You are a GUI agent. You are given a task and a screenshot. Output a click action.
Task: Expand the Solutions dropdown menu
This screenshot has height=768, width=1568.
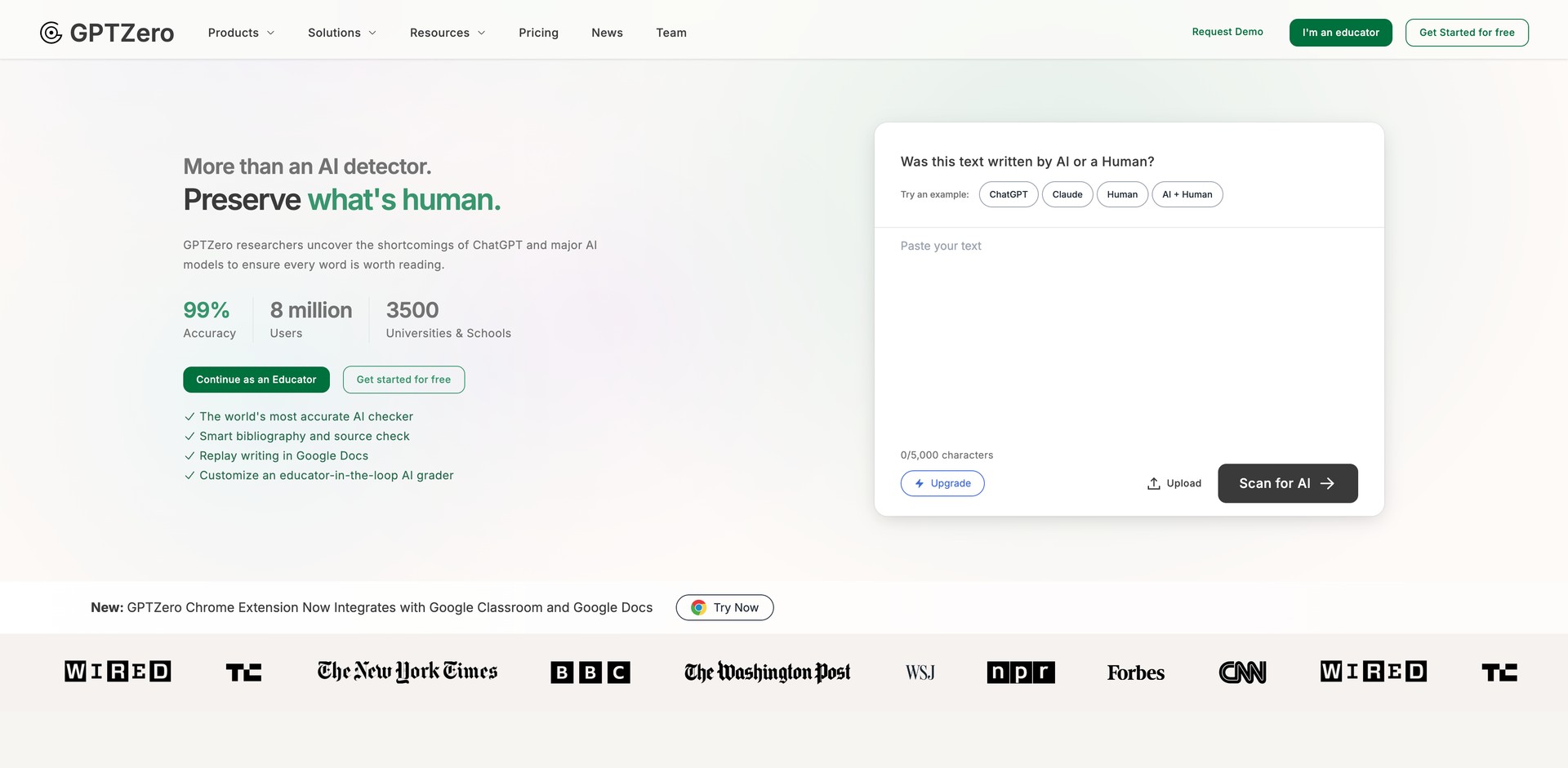342,33
